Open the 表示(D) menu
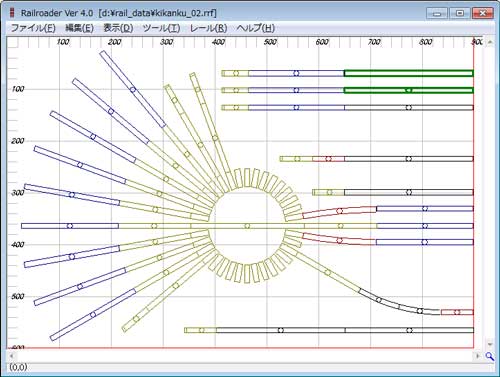Screen dimensions: 500x377 (x=118, y=28)
